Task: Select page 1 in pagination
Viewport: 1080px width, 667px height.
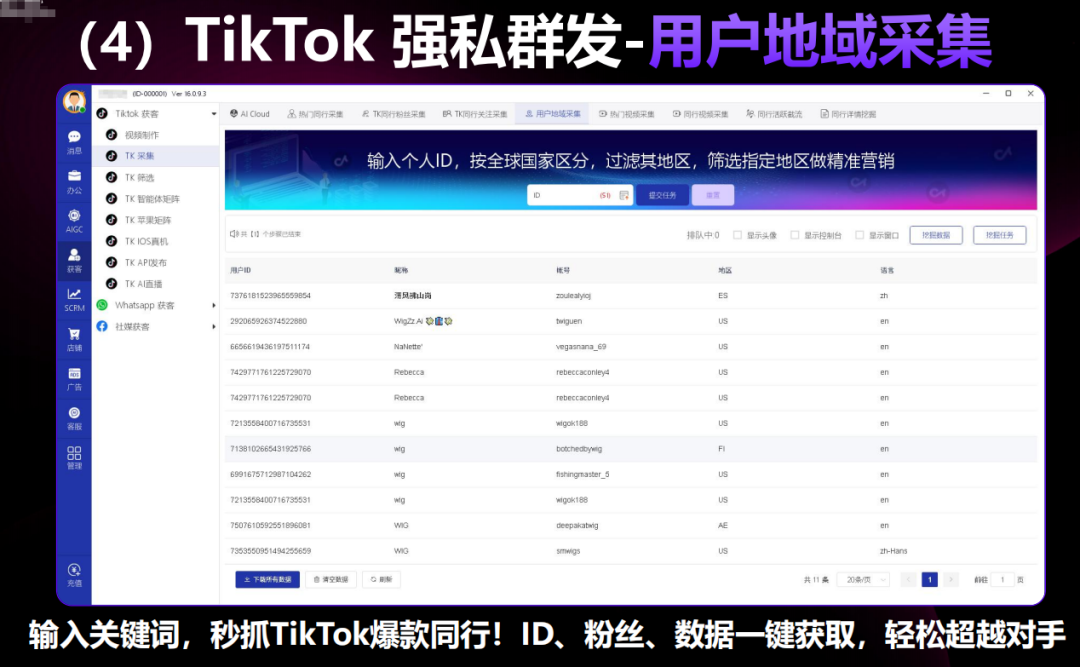Action: pos(929,580)
